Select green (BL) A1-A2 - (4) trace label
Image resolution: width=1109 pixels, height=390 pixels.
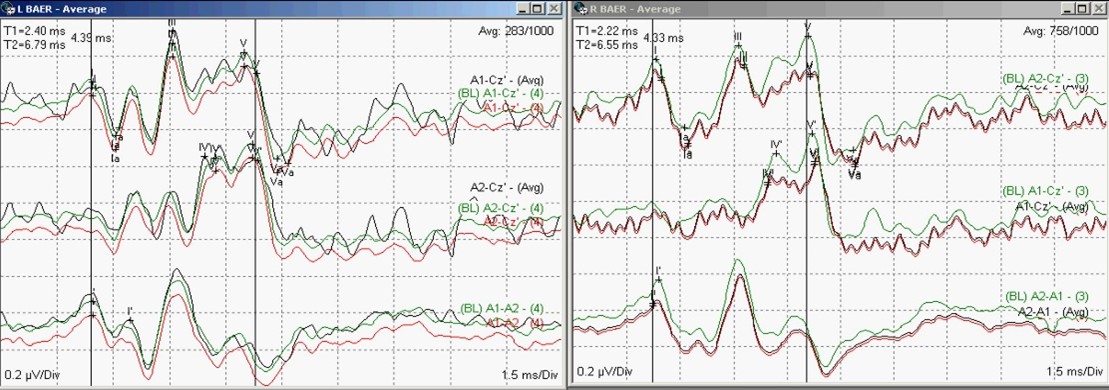point(501,309)
